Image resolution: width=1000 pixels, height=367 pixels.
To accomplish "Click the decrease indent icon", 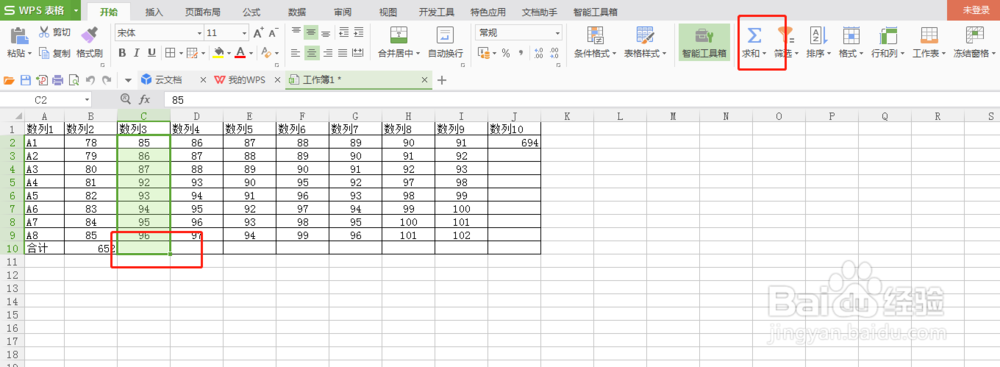I will [344, 33].
